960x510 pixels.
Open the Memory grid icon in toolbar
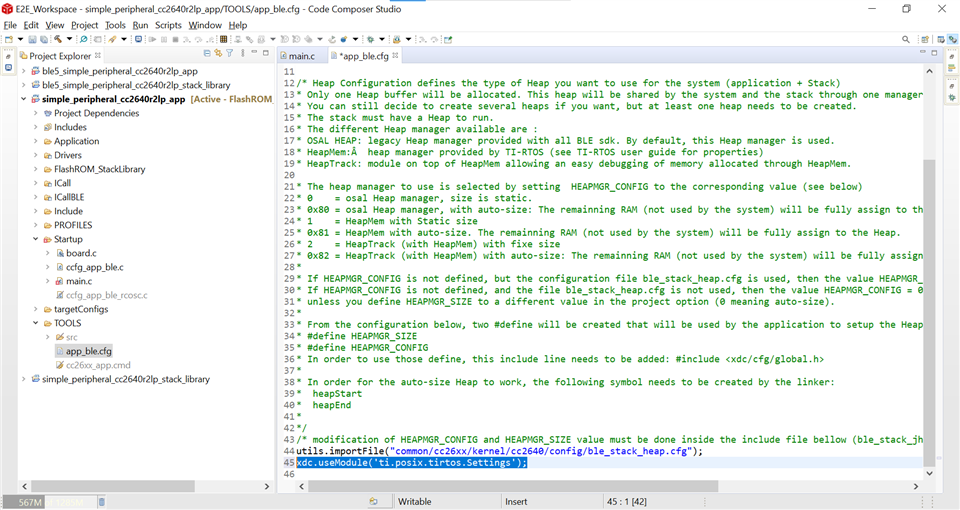[223, 39]
